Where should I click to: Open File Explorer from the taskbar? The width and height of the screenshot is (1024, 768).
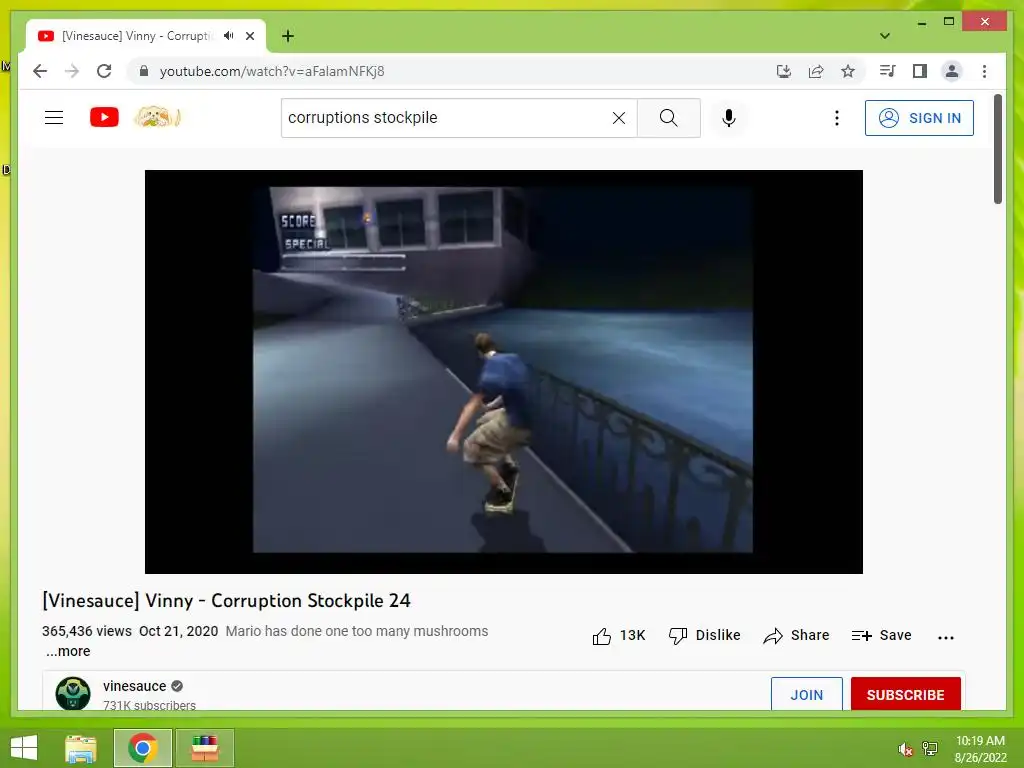pos(81,748)
